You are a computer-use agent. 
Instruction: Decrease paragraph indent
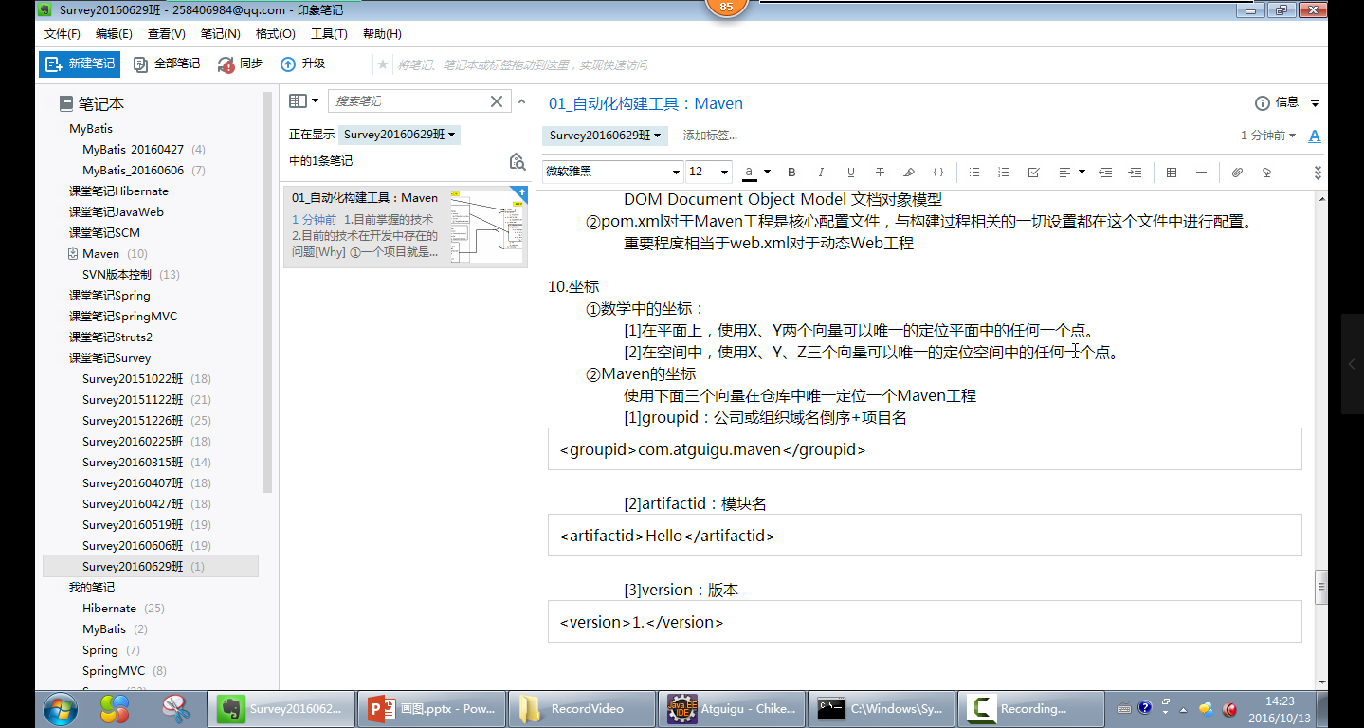tap(1105, 172)
